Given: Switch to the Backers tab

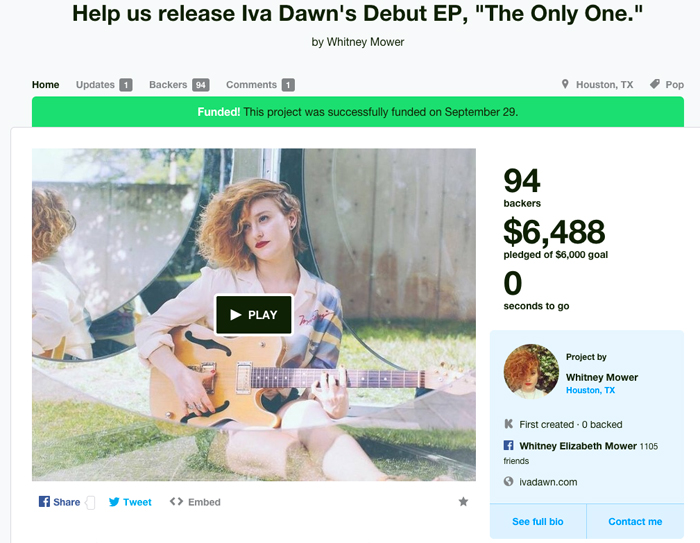Looking at the screenshot, I should pyautogui.click(x=179, y=85).
